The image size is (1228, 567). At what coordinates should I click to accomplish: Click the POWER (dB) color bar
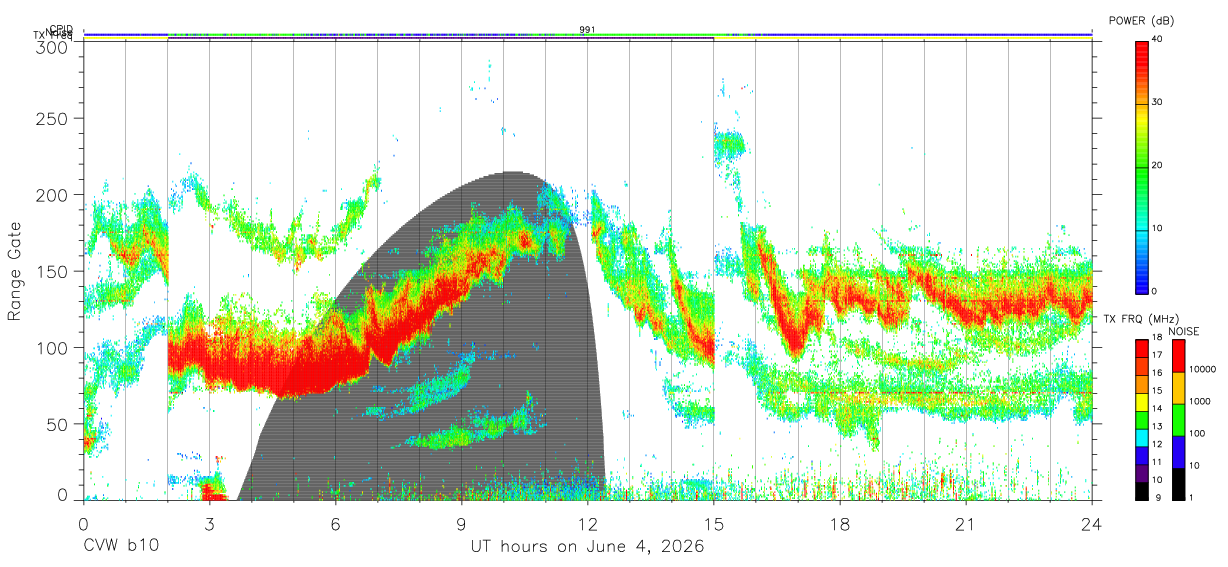click(1142, 166)
